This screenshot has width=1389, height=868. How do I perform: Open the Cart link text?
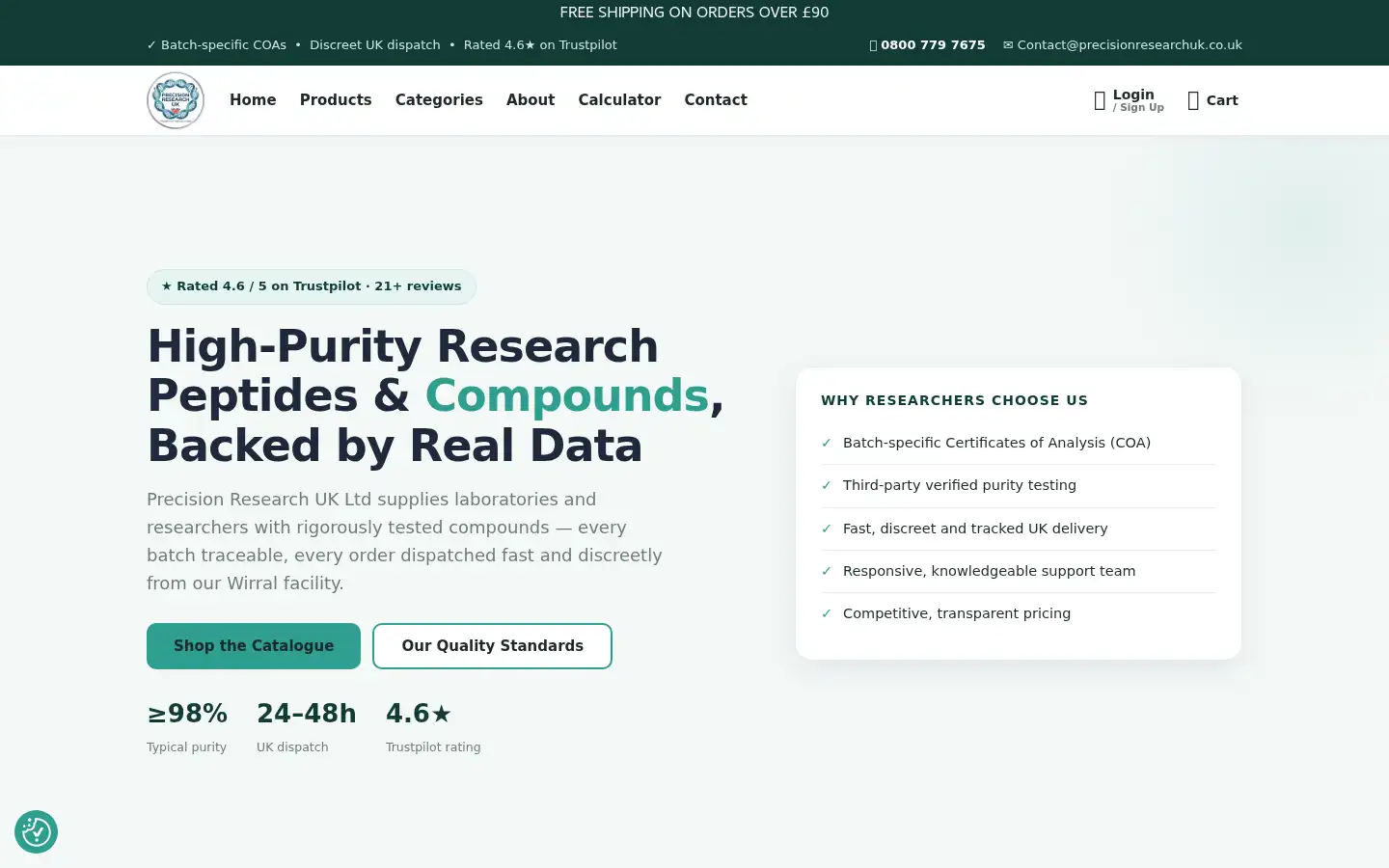point(1222,100)
